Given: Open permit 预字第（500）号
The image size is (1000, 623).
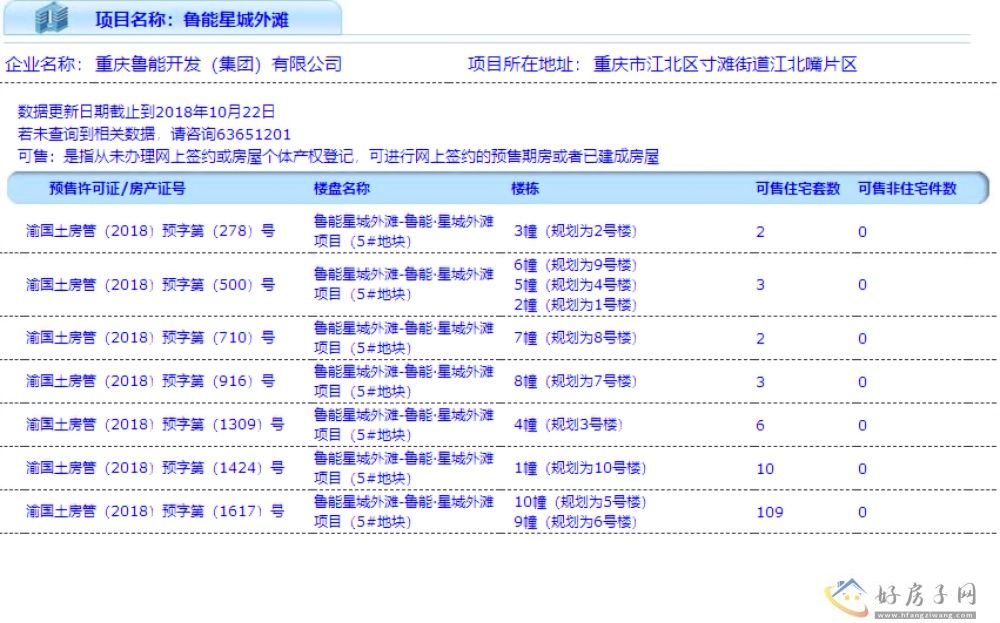Looking at the screenshot, I should pos(151,284).
